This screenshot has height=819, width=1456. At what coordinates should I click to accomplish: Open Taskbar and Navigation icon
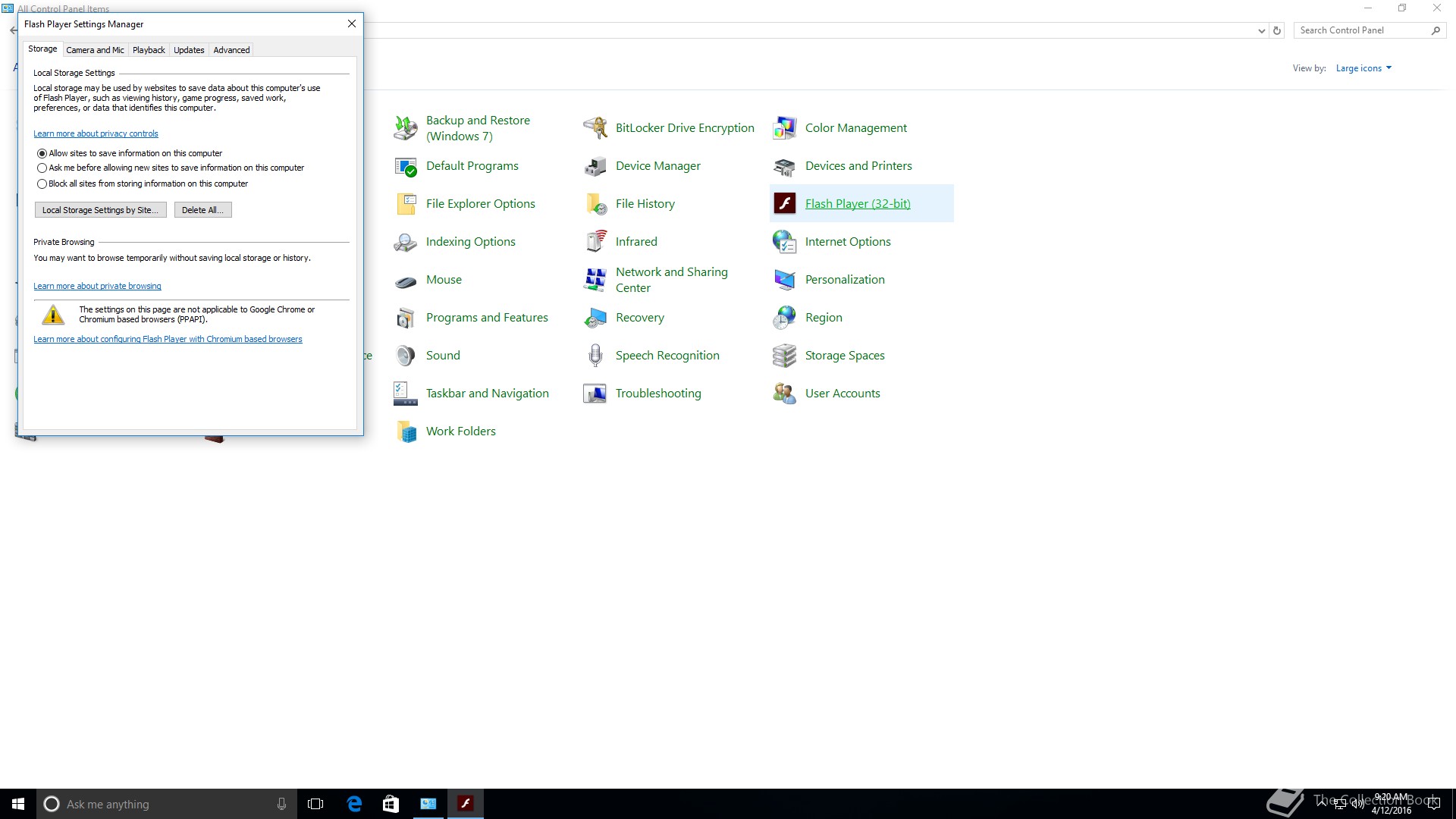[x=406, y=394]
